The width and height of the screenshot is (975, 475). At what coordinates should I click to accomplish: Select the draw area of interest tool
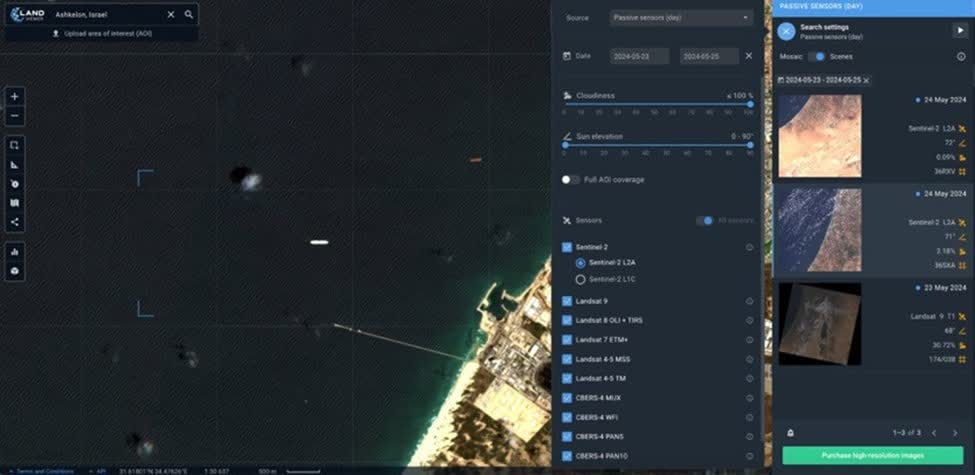15,146
